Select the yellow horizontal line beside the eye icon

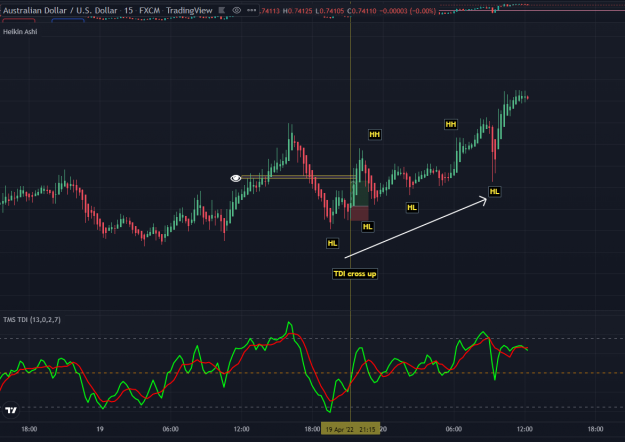tap(299, 177)
